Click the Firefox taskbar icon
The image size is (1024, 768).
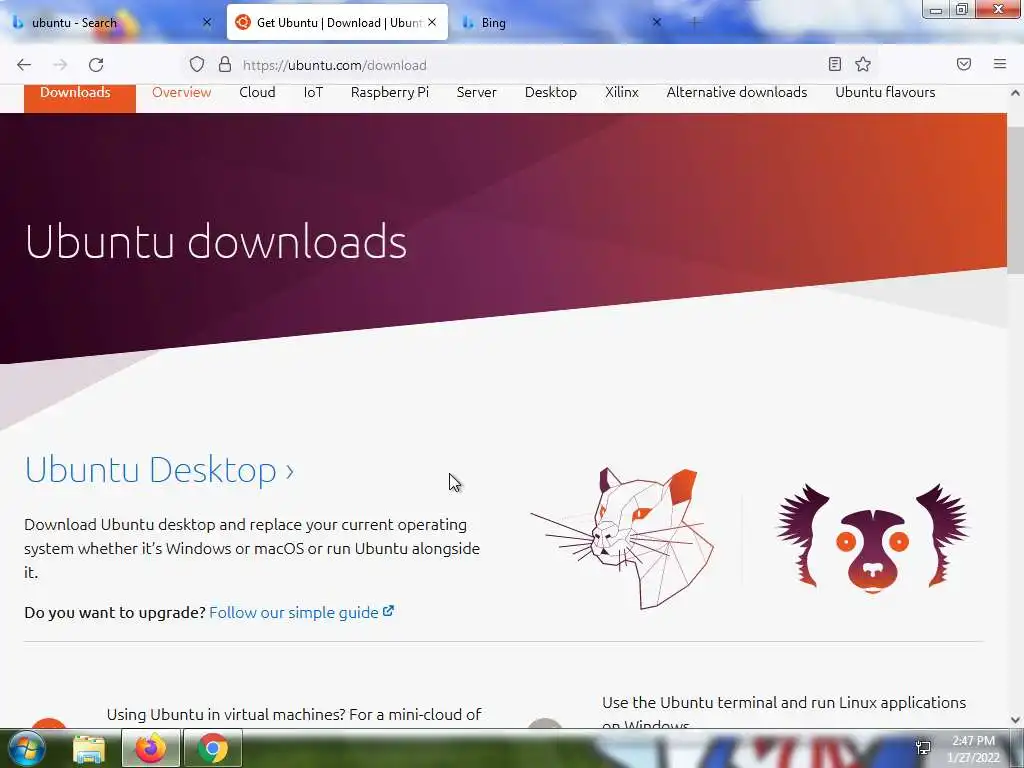pyautogui.click(x=151, y=748)
